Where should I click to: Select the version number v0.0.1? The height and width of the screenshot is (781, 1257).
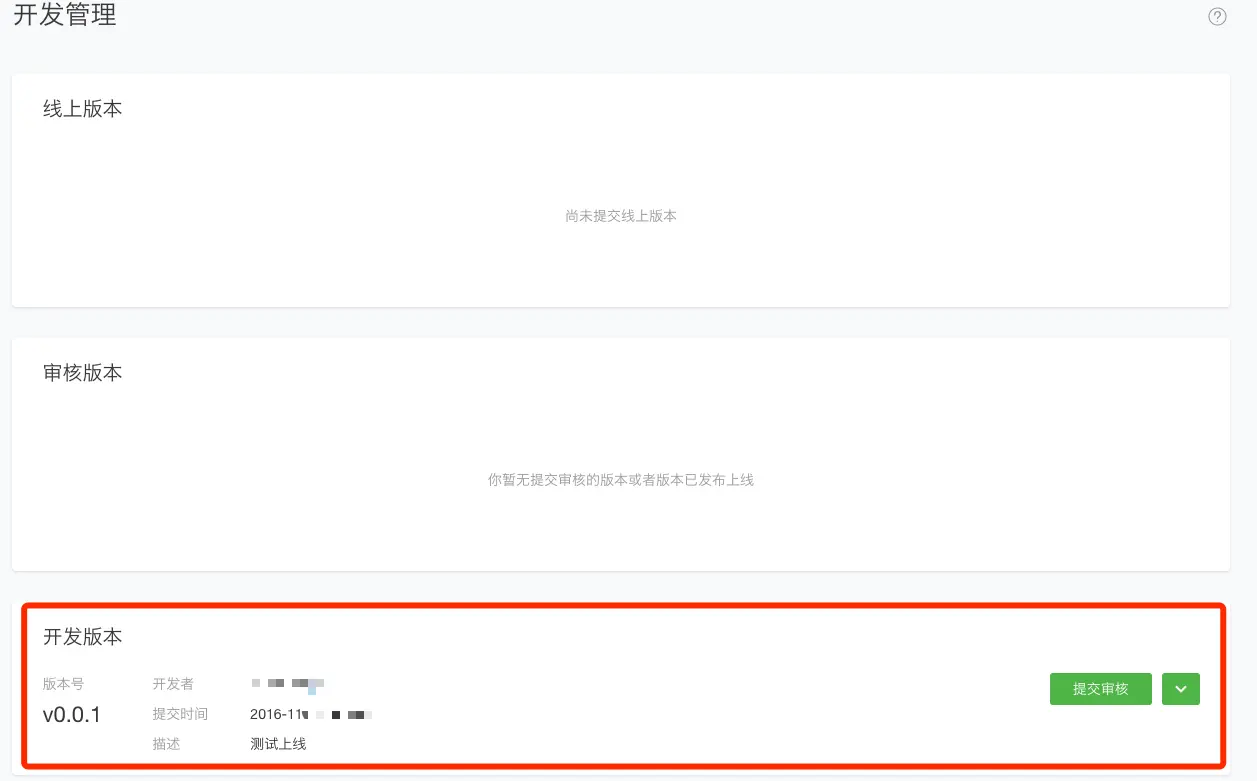tap(72, 715)
